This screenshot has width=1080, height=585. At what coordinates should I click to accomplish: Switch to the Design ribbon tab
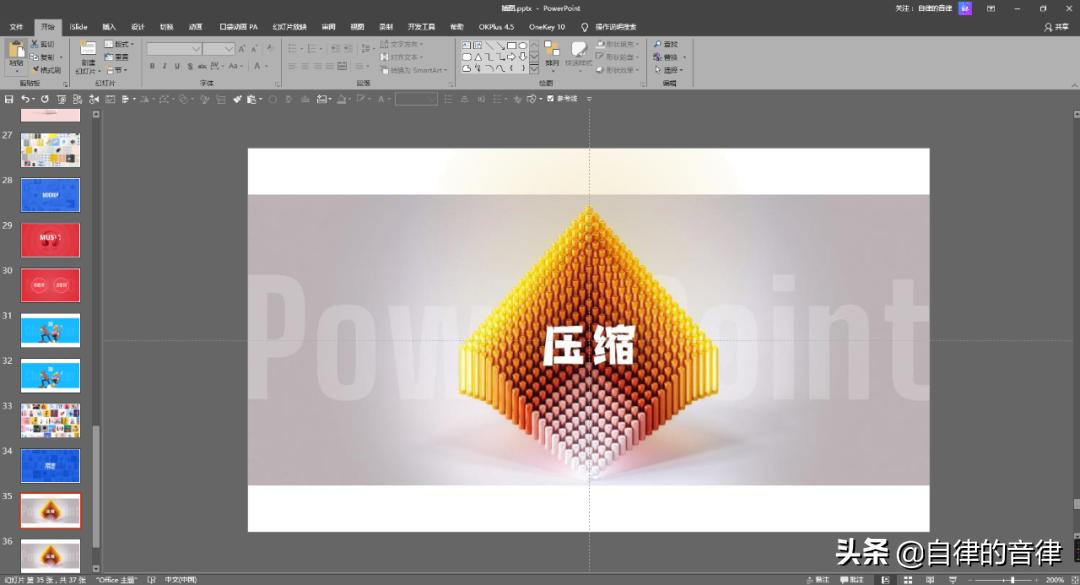tap(138, 27)
